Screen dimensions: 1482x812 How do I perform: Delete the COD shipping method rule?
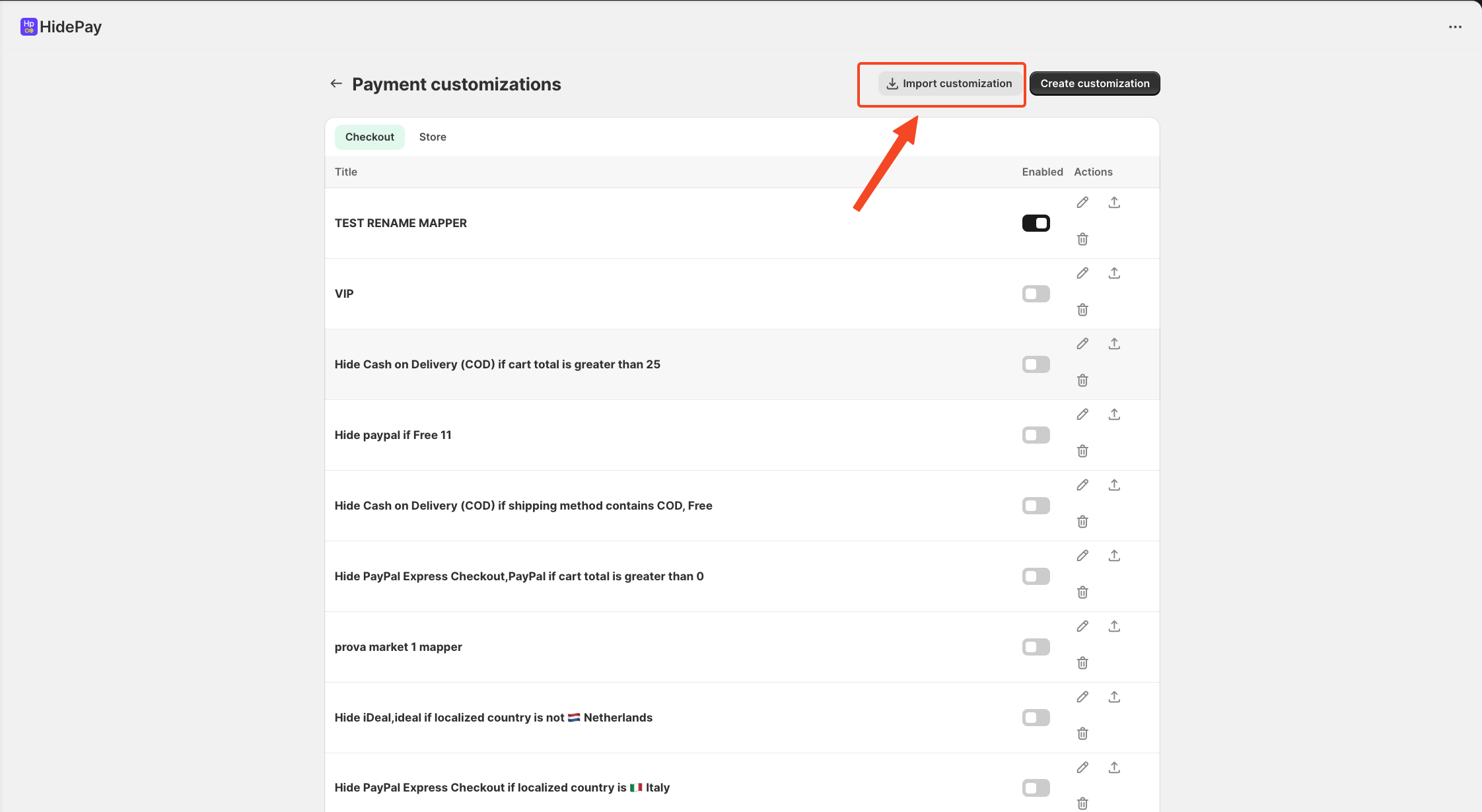pyautogui.click(x=1082, y=522)
